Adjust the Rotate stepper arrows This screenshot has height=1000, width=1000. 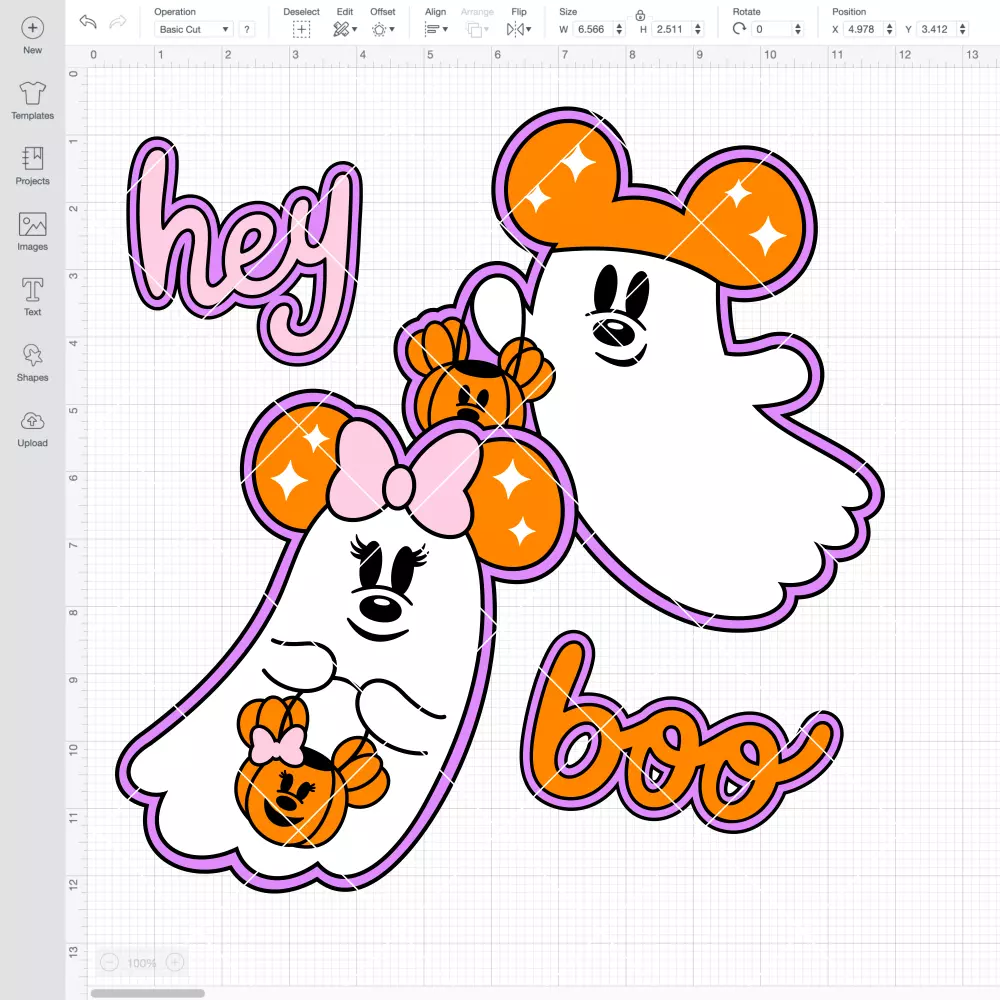(x=797, y=29)
